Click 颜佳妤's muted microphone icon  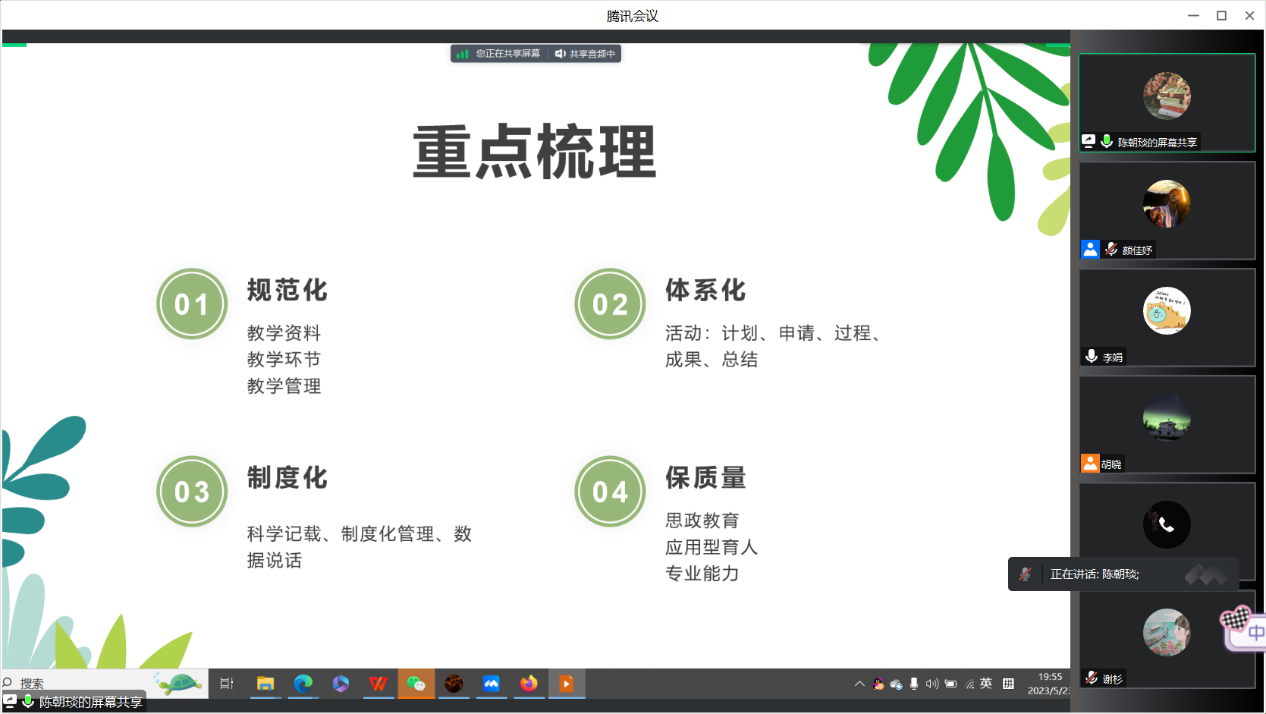[1111, 250]
